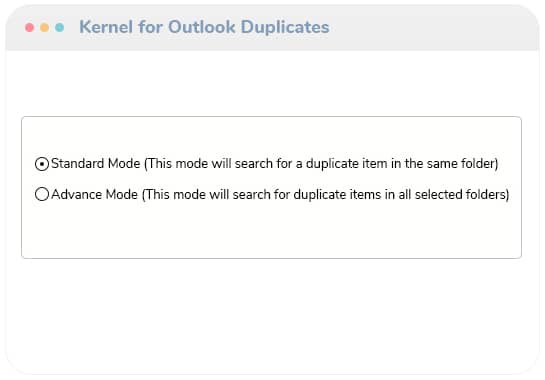Click the yellow window control dot
The width and height of the screenshot is (545, 380).
(44, 27)
